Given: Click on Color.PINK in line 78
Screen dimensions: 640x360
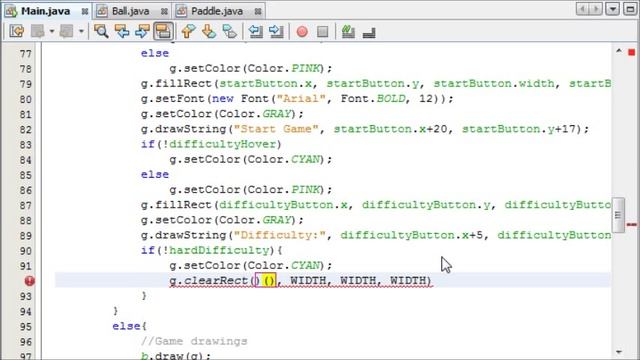Looking at the screenshot, I should point(283,68).
